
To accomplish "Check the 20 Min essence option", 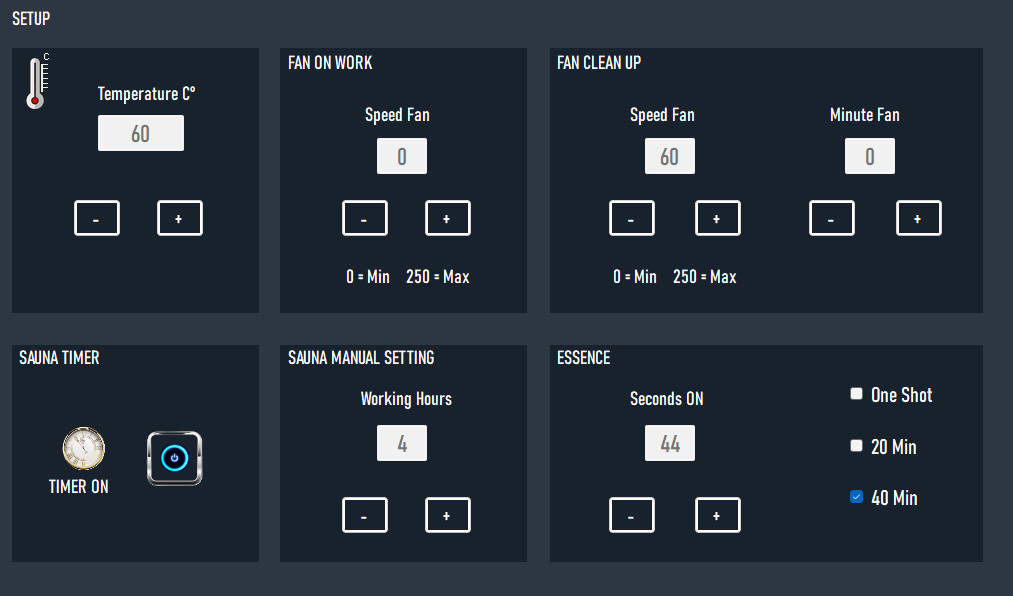I will (856, 446).
